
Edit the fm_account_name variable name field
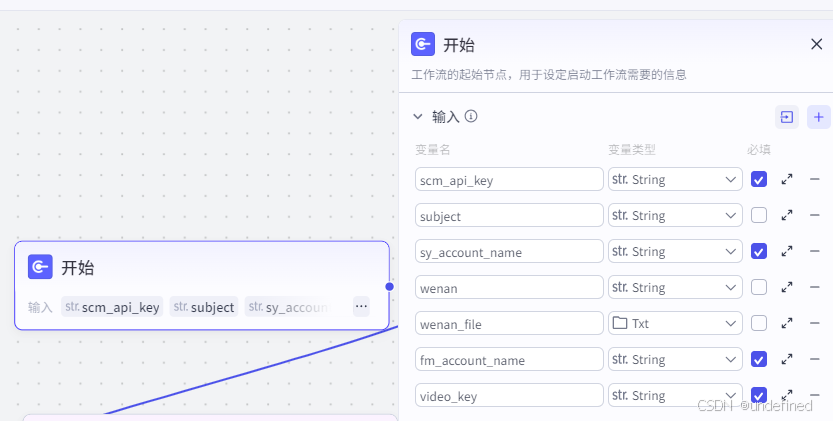coord(509,359)
